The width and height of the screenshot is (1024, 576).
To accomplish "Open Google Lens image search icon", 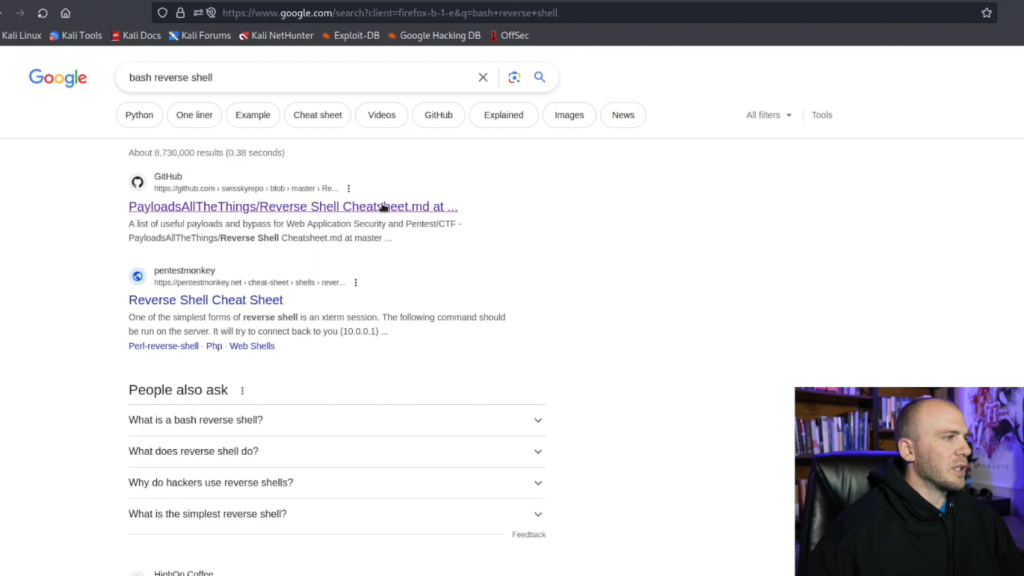I will 514,77.
